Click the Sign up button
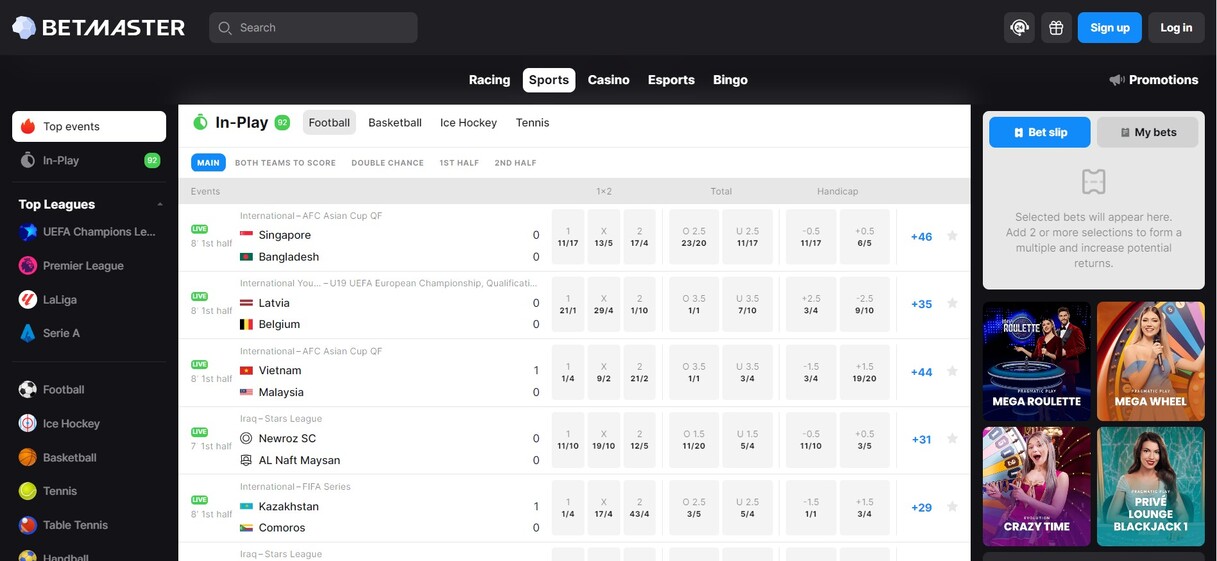This screenshot has height=561, width=1217. [x=1109, y=28]
